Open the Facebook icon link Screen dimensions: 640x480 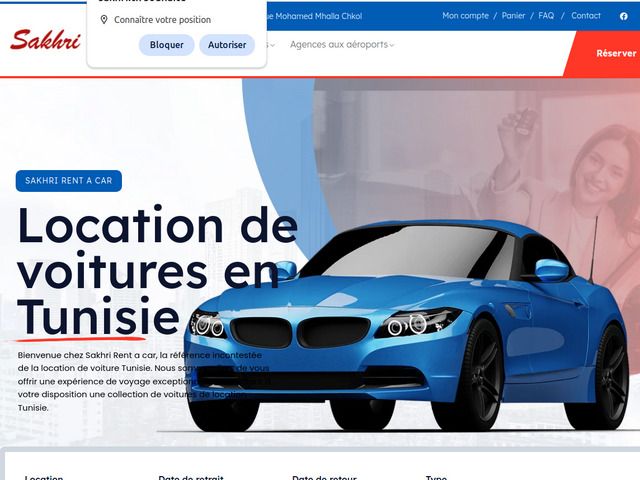(x=624, y=16)
